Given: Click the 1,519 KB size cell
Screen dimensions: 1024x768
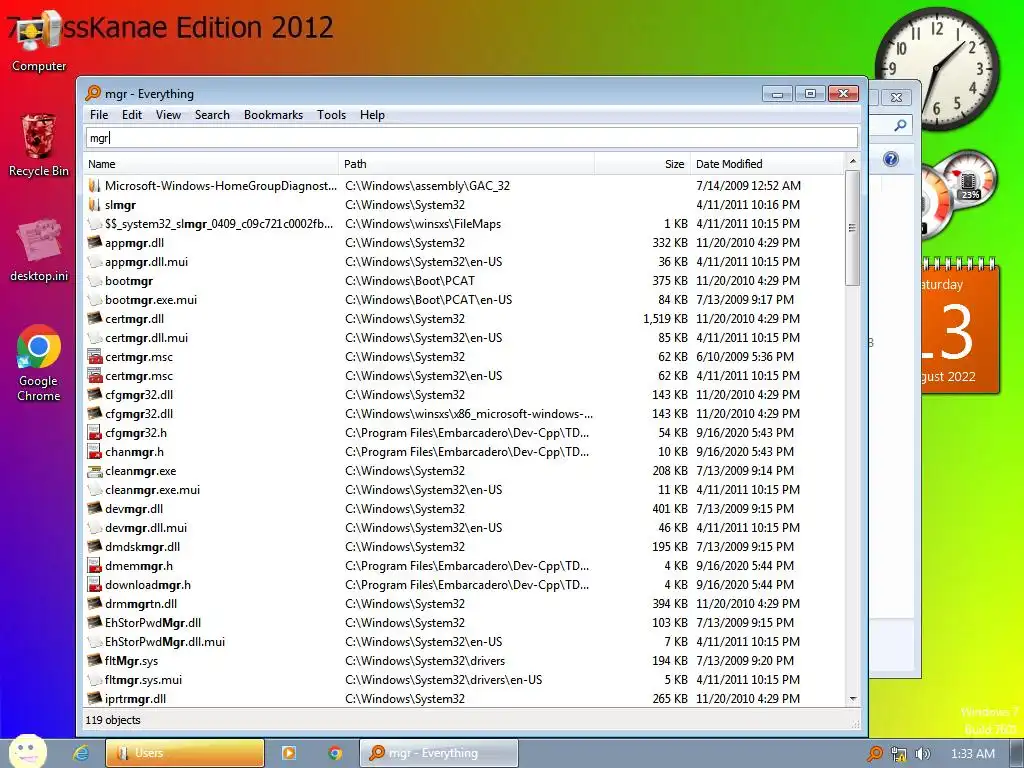Looking at the screenshot, I should (x=665, y=319).
